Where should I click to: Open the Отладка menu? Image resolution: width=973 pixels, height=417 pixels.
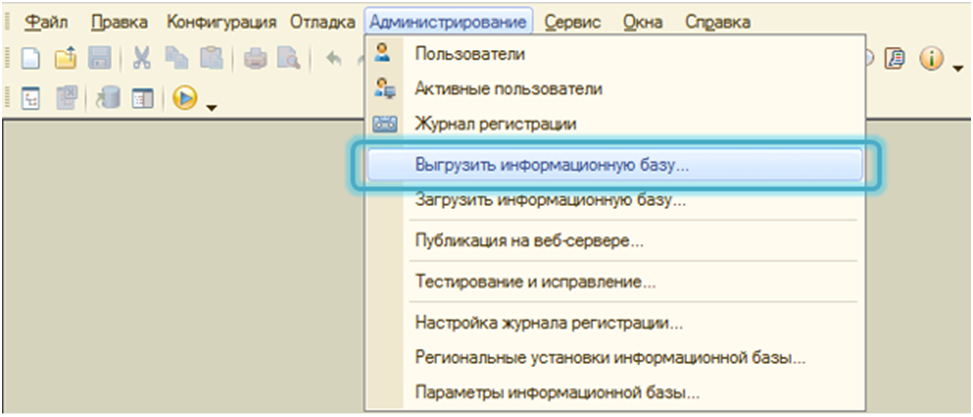point(322,22)
